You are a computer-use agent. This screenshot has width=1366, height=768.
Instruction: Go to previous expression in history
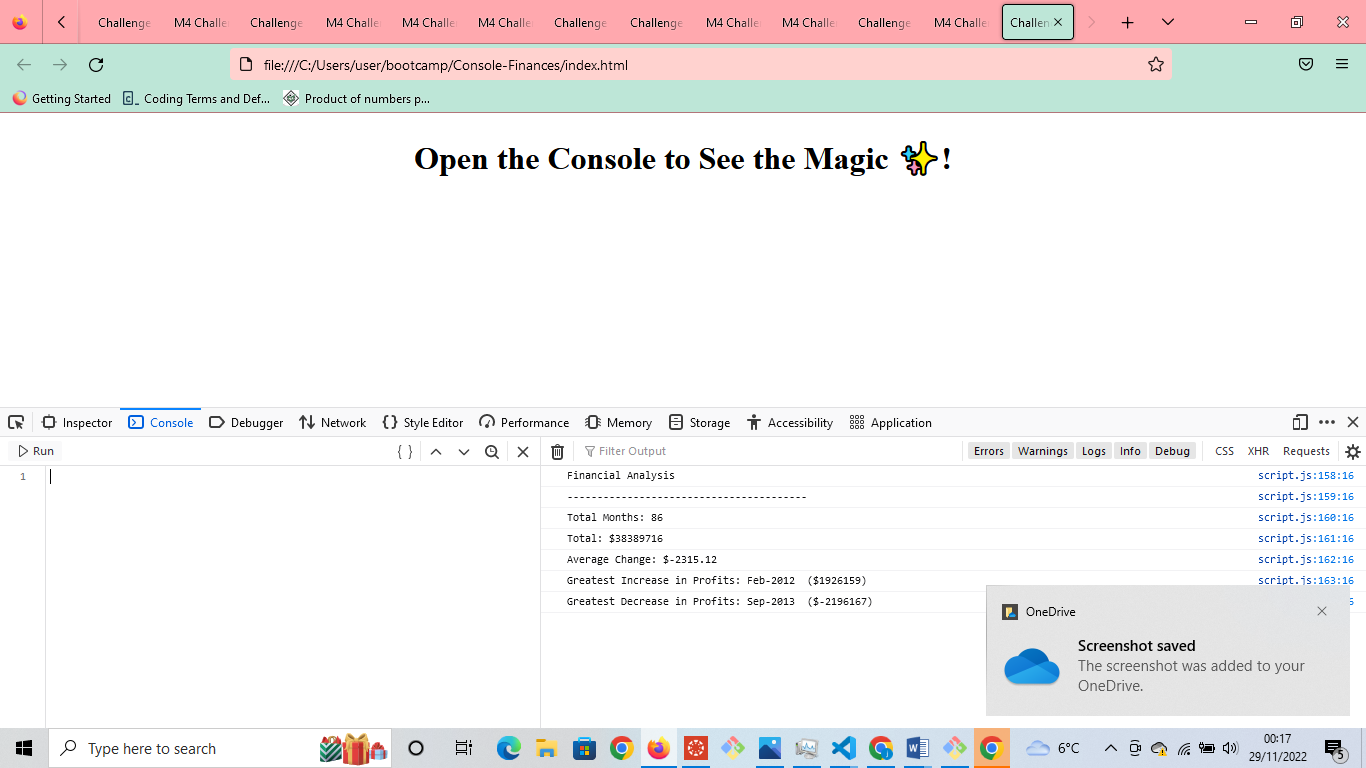436,451
